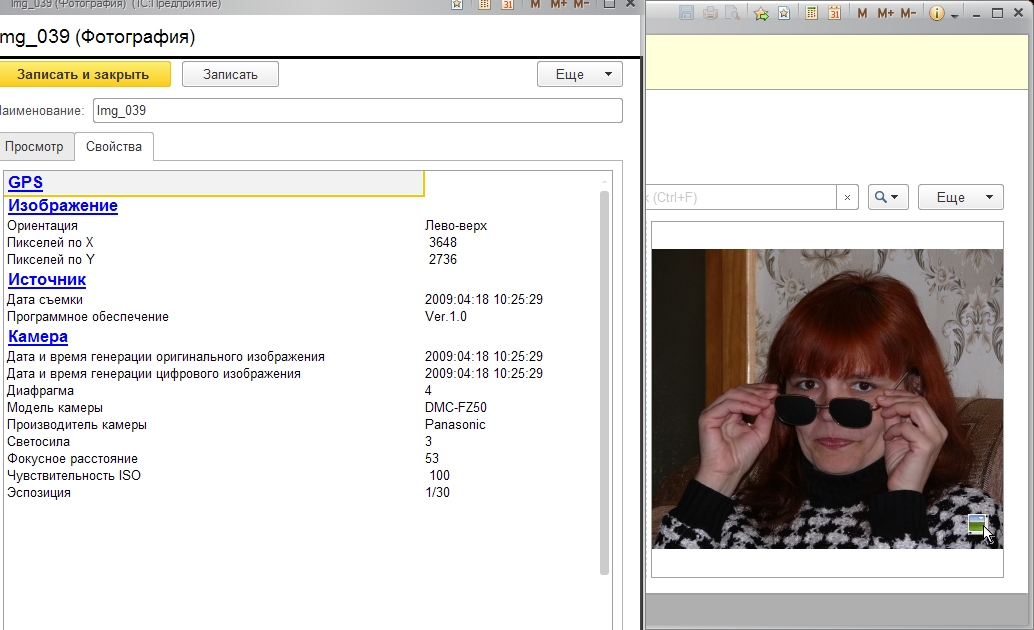Click the Камера section heading link
Screen dimensions: 1034x630
coord(38,337)
